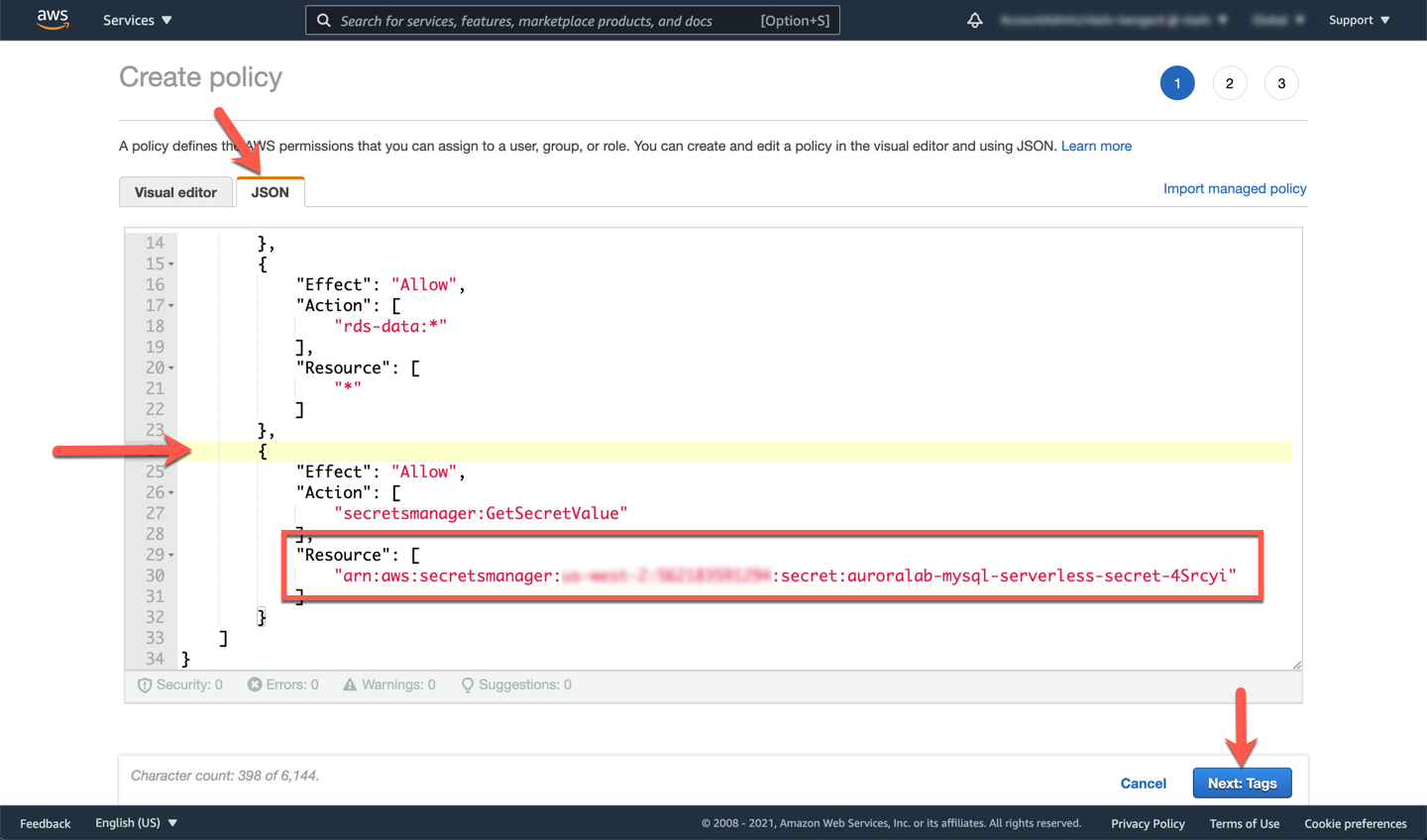Go to step 2 indicator
Image resolution: width=1427 pixels, height=840 pixels.
point(1229,83)
